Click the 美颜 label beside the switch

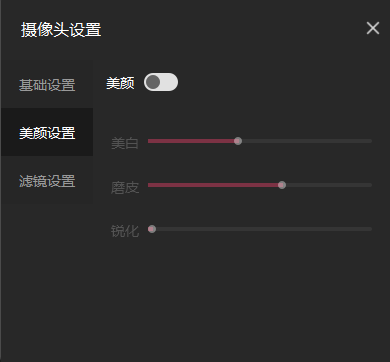120,83
